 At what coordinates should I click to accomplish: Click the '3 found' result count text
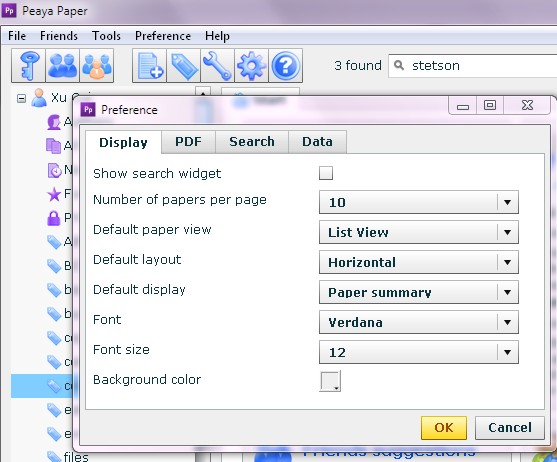[358, 65]
